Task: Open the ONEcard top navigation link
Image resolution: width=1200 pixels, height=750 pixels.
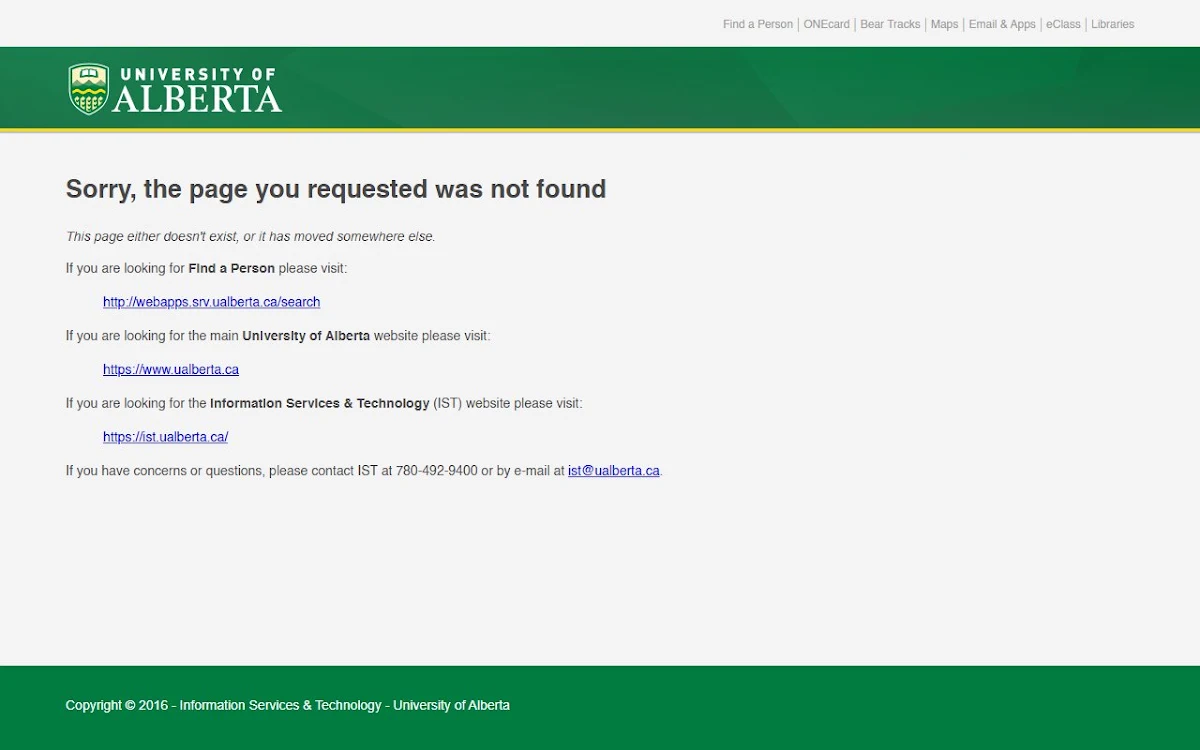Action: tap(827, 24)
